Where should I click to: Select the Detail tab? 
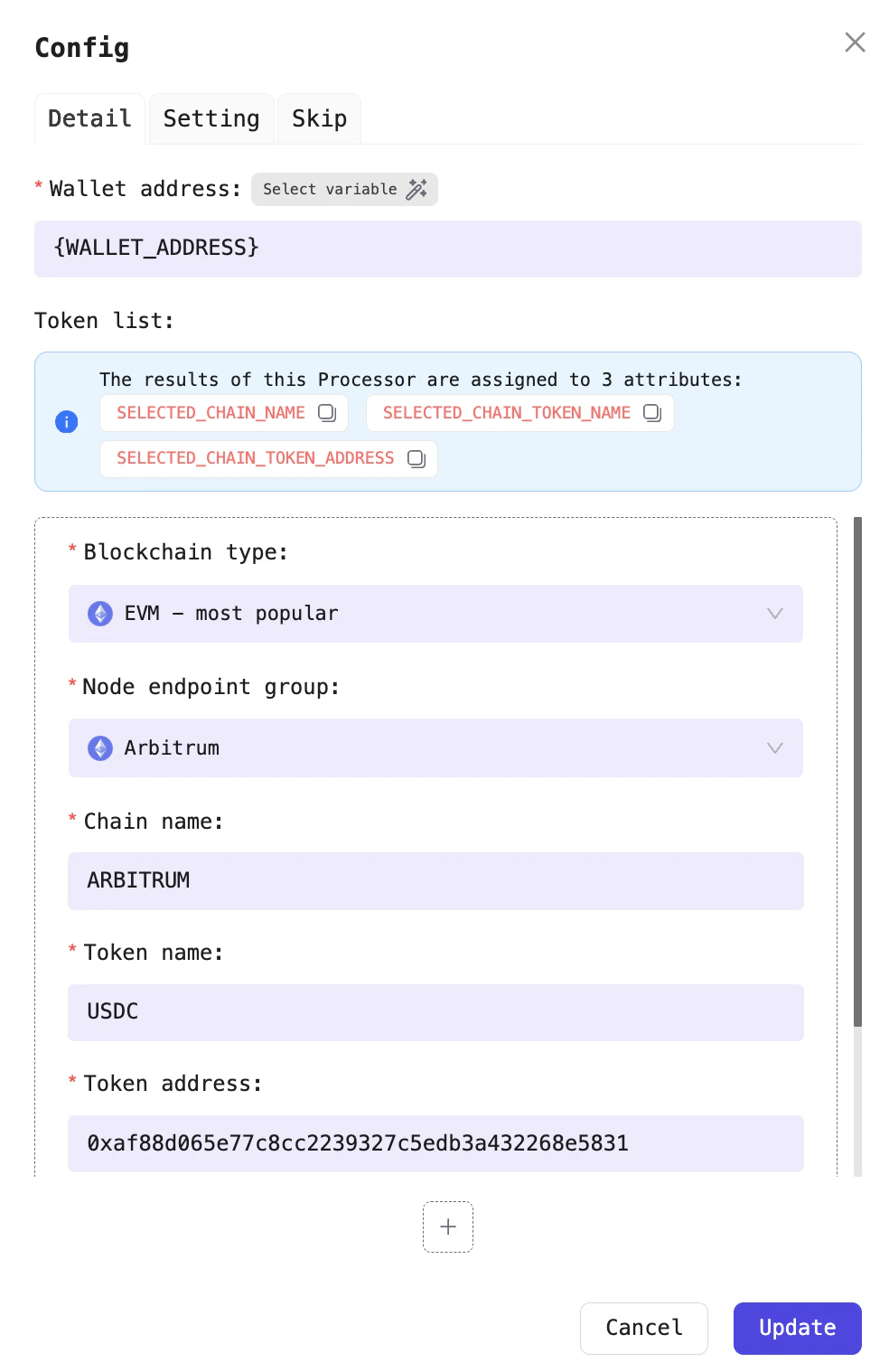click(x=89, y=118)
